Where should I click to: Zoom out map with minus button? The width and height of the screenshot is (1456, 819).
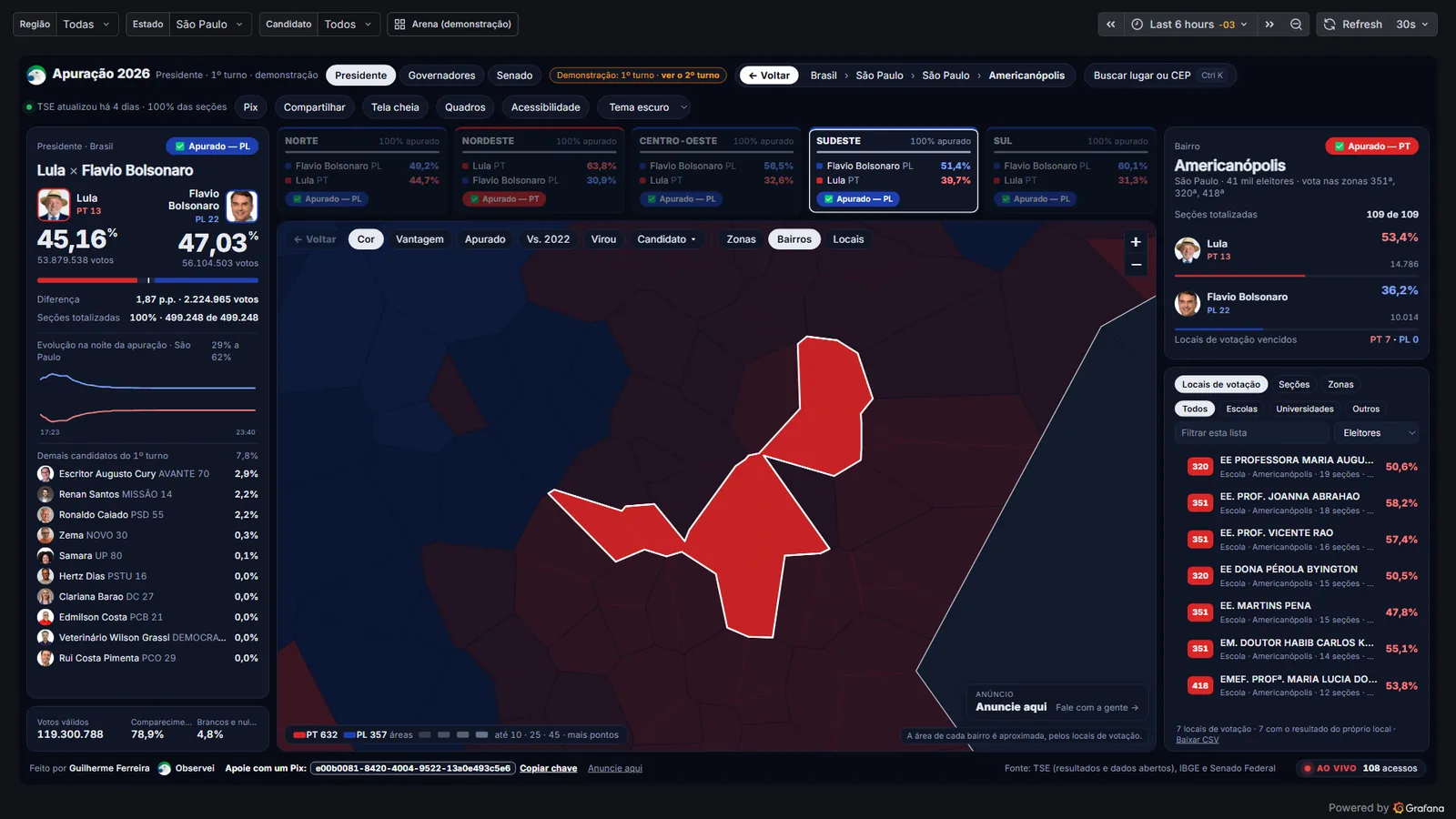[x=1136, y=265]
